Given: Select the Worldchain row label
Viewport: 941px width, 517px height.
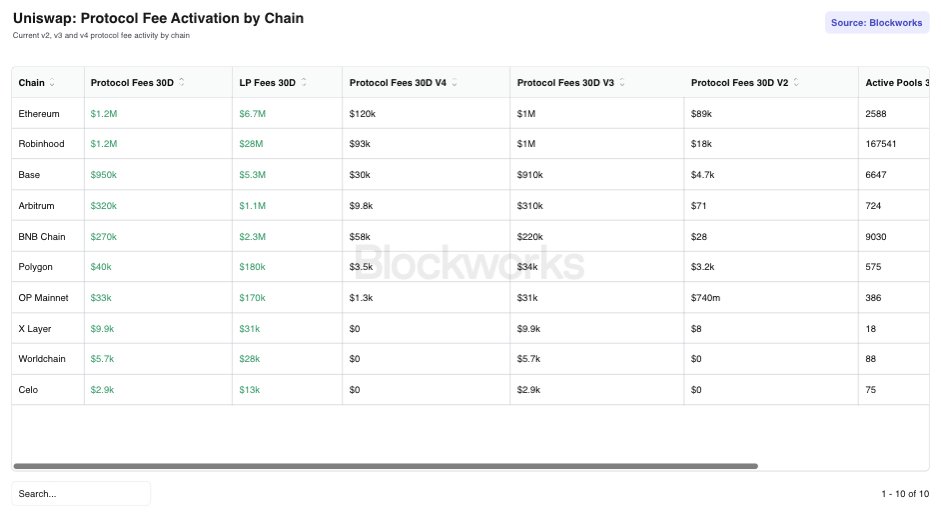Looking at the screenshot, I should 41,358.
